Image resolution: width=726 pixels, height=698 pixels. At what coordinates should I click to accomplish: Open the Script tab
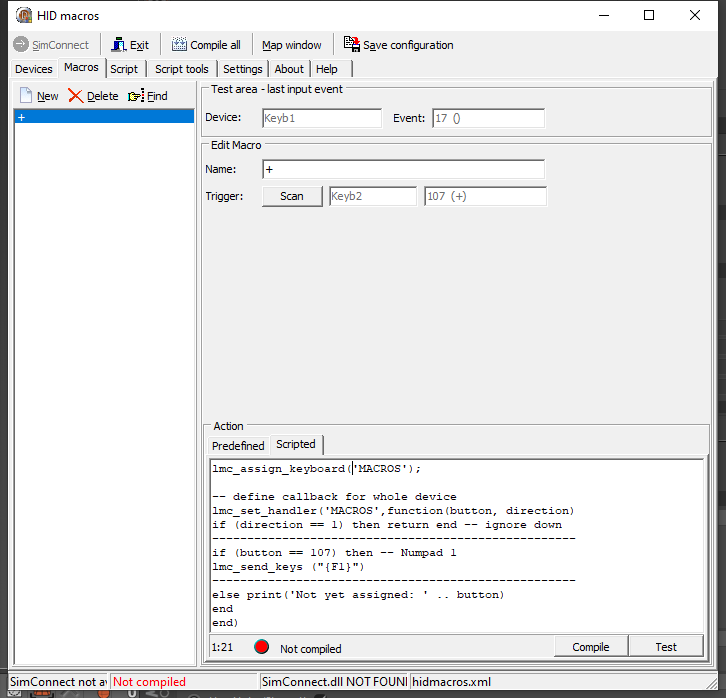[x=124, y=69]
